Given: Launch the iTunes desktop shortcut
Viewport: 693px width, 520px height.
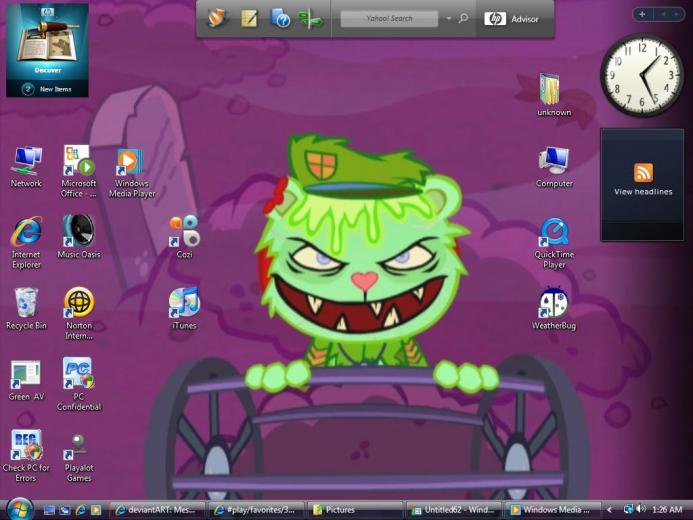Looking at the screenshot, I should pos(184,308).
